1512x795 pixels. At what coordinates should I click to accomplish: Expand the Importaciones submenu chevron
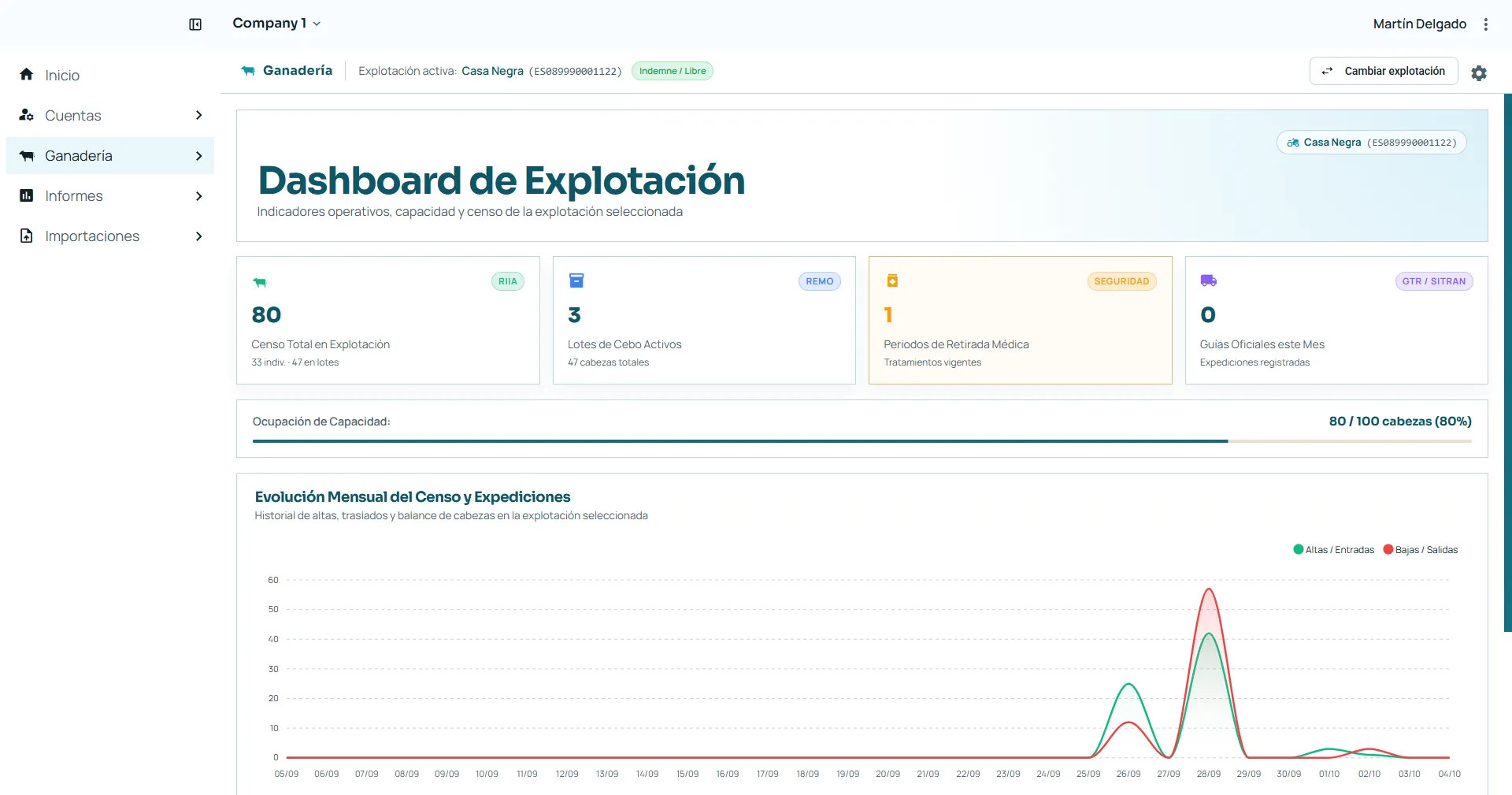[x=198, y=236]
